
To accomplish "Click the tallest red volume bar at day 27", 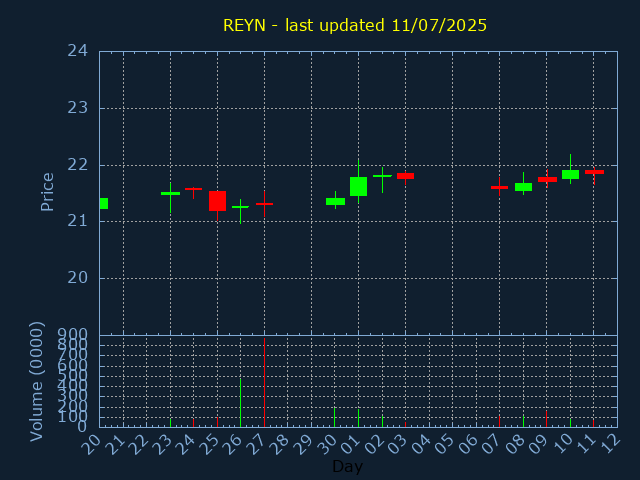I will (264, 382).
